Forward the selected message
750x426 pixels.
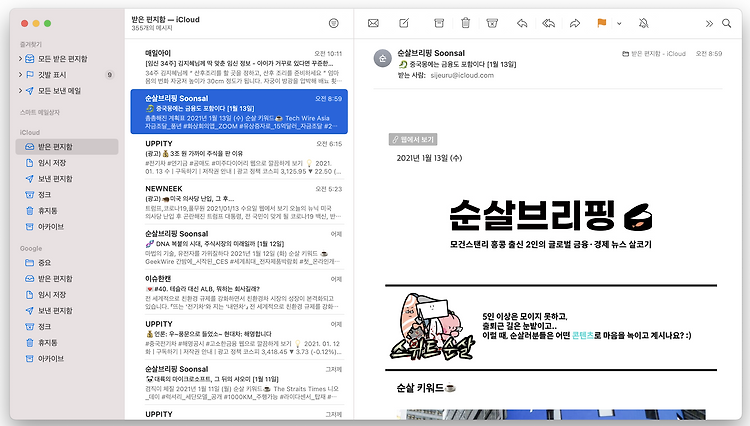574,23
